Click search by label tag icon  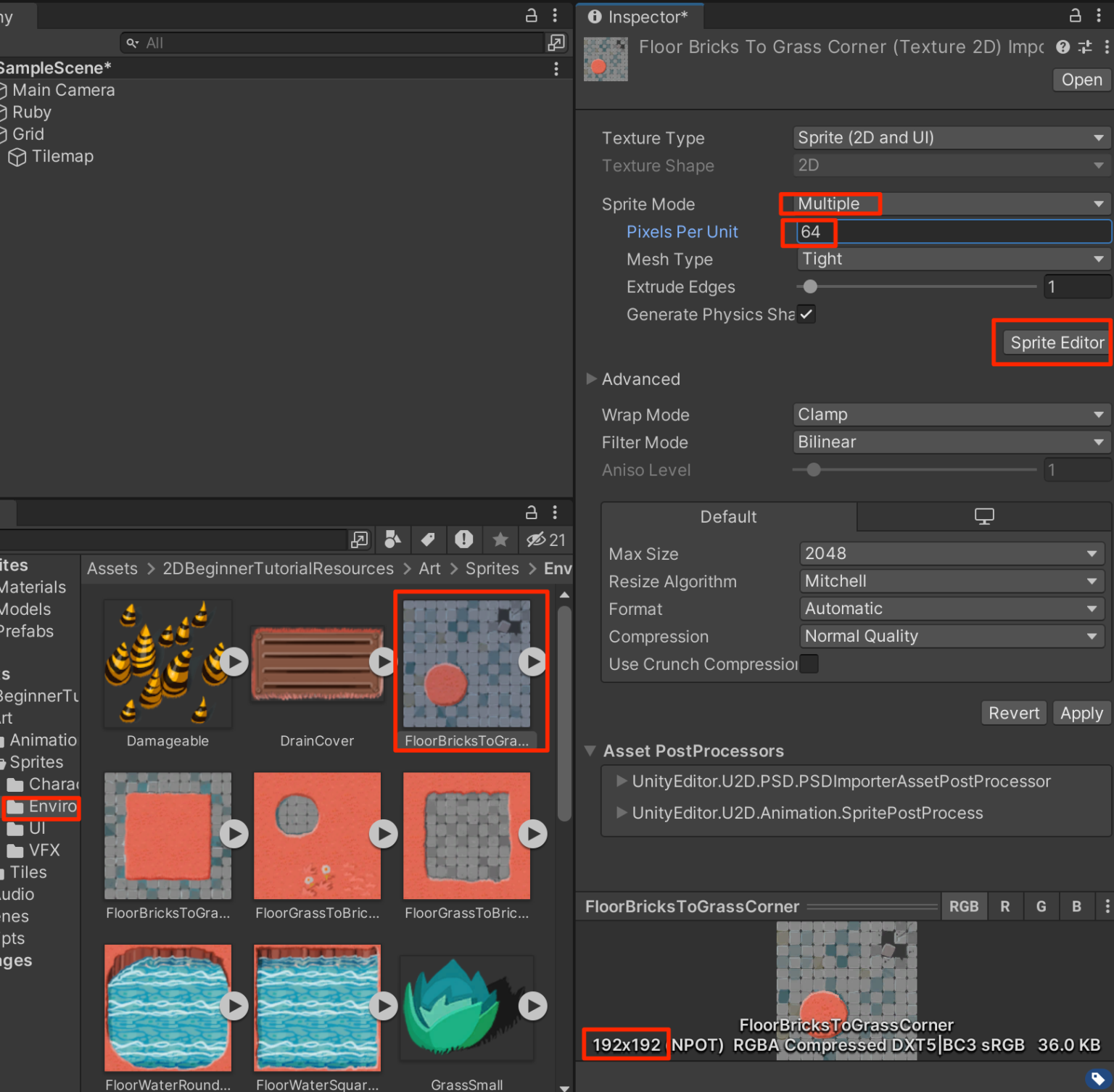[428, 539]
